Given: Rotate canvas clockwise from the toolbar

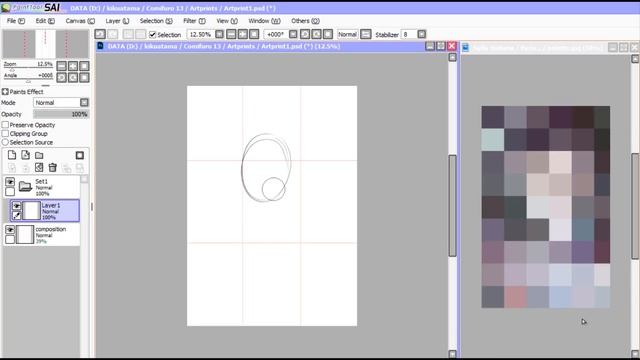Looking at the screenshot, I should pos(316,34).
